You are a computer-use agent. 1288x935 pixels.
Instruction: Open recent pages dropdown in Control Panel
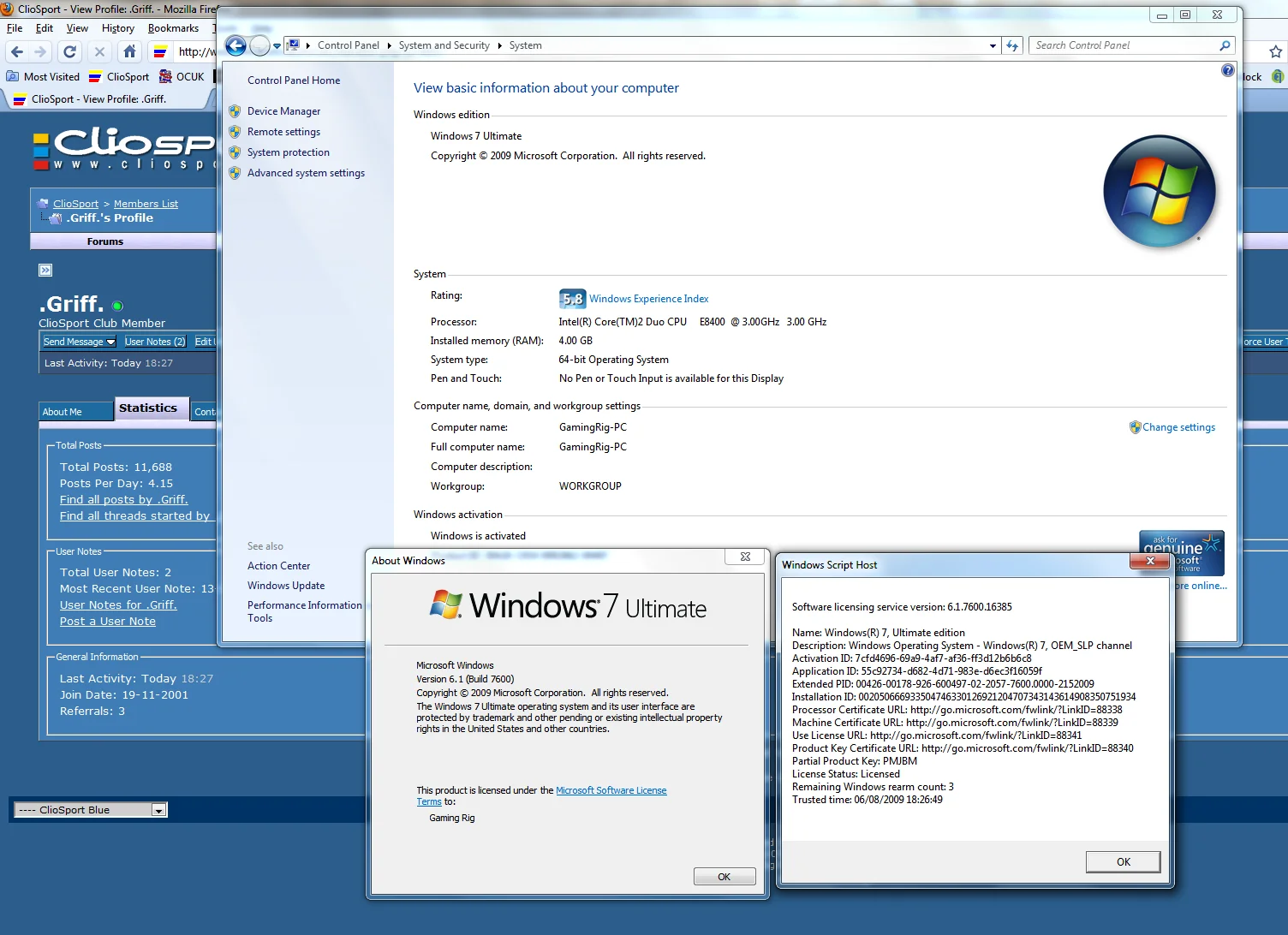click(277, 46)
